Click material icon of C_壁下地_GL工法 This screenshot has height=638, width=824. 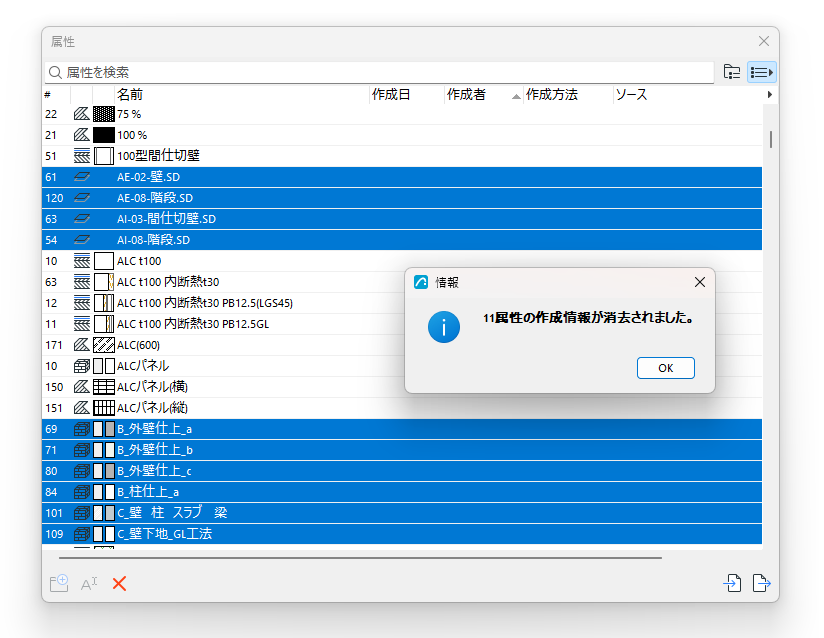click(81, 534)
